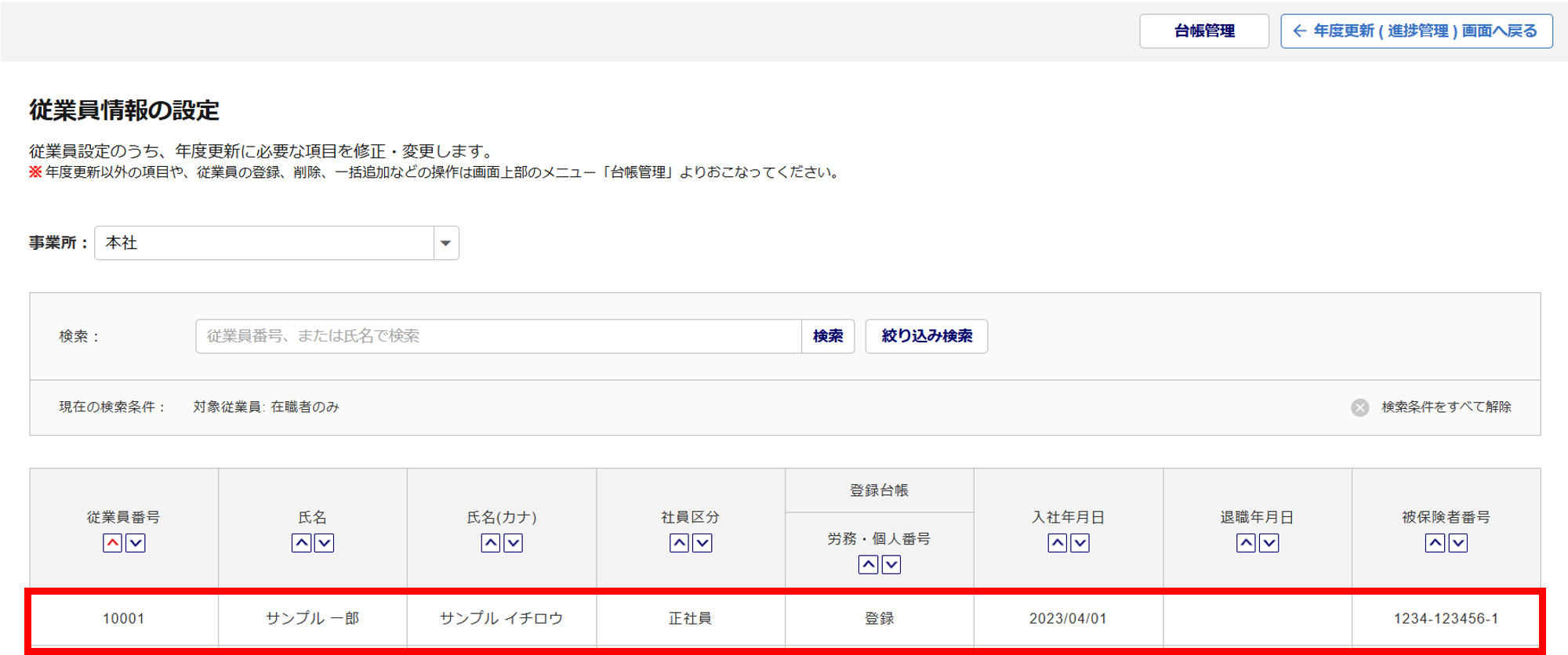This screenshot has width=1568, height=655.
Task: Sort 入社年月日 column ascending
Action: click(1057, 543)
